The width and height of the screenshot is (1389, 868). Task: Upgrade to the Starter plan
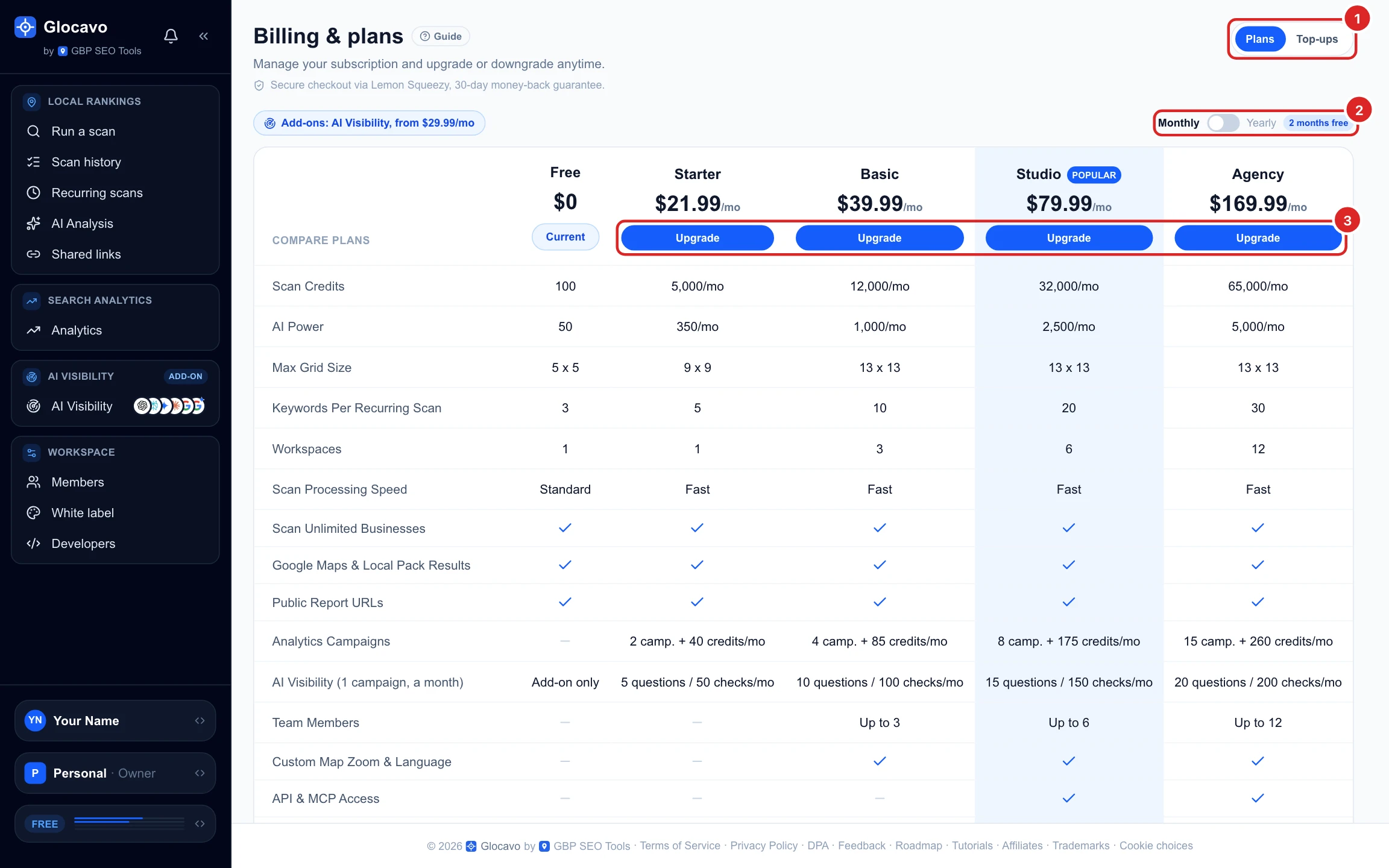click(x=698, y=238)
